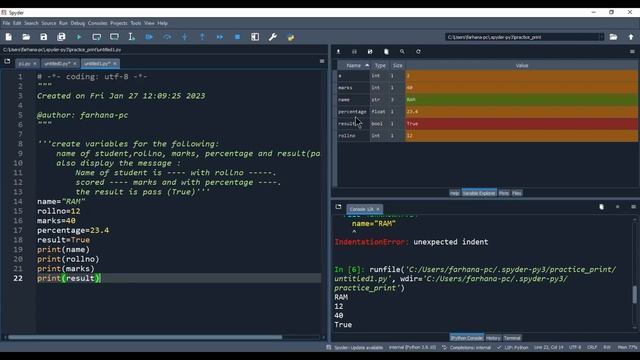Go to parent directory arrow
The image size is (640, 360).
[631, 37]
